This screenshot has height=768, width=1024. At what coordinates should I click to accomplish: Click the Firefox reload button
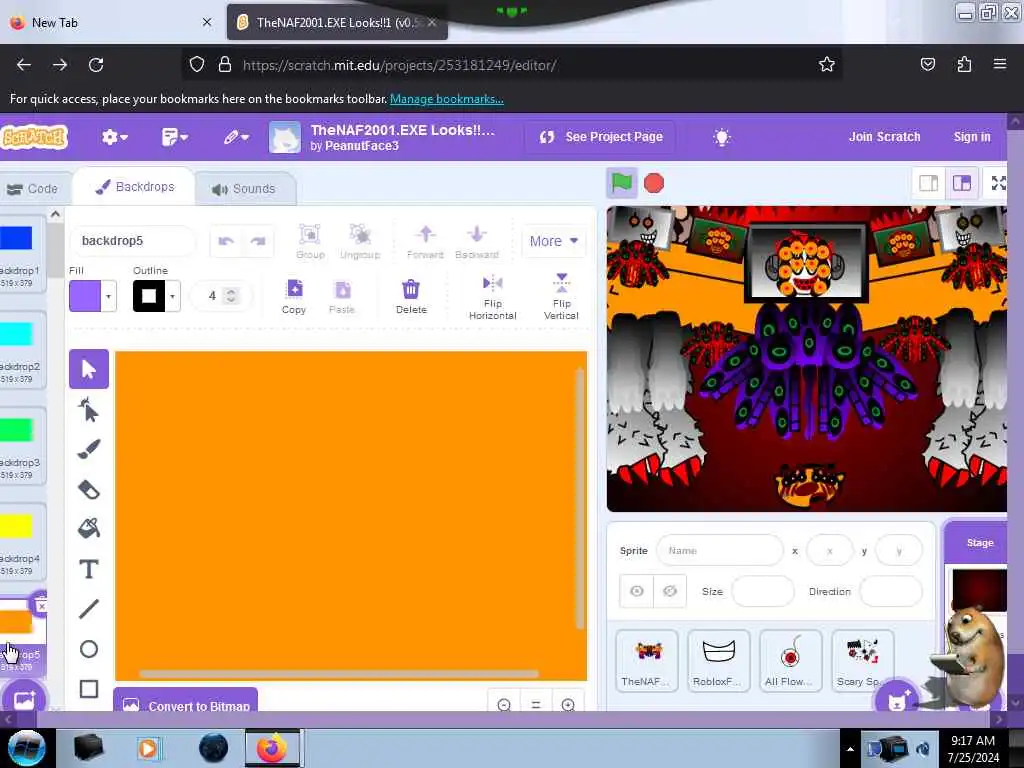pos(96,65)
